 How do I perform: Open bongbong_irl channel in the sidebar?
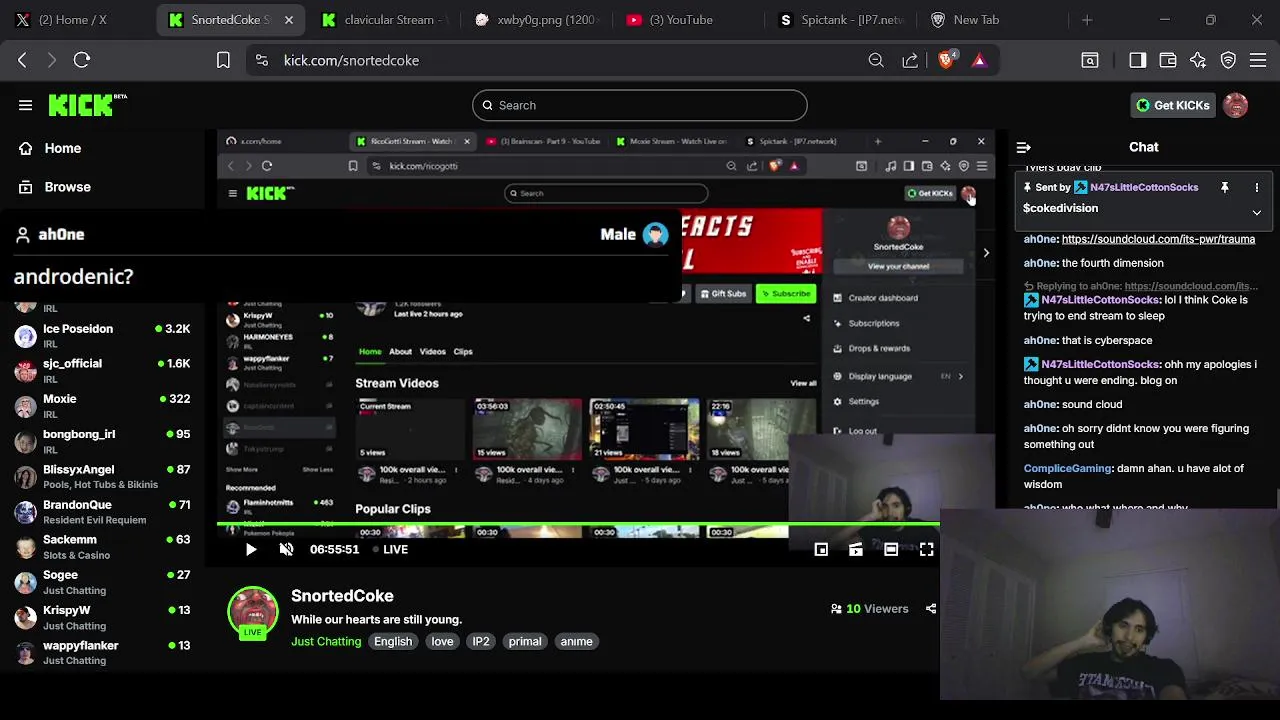[x=102, y=441]
